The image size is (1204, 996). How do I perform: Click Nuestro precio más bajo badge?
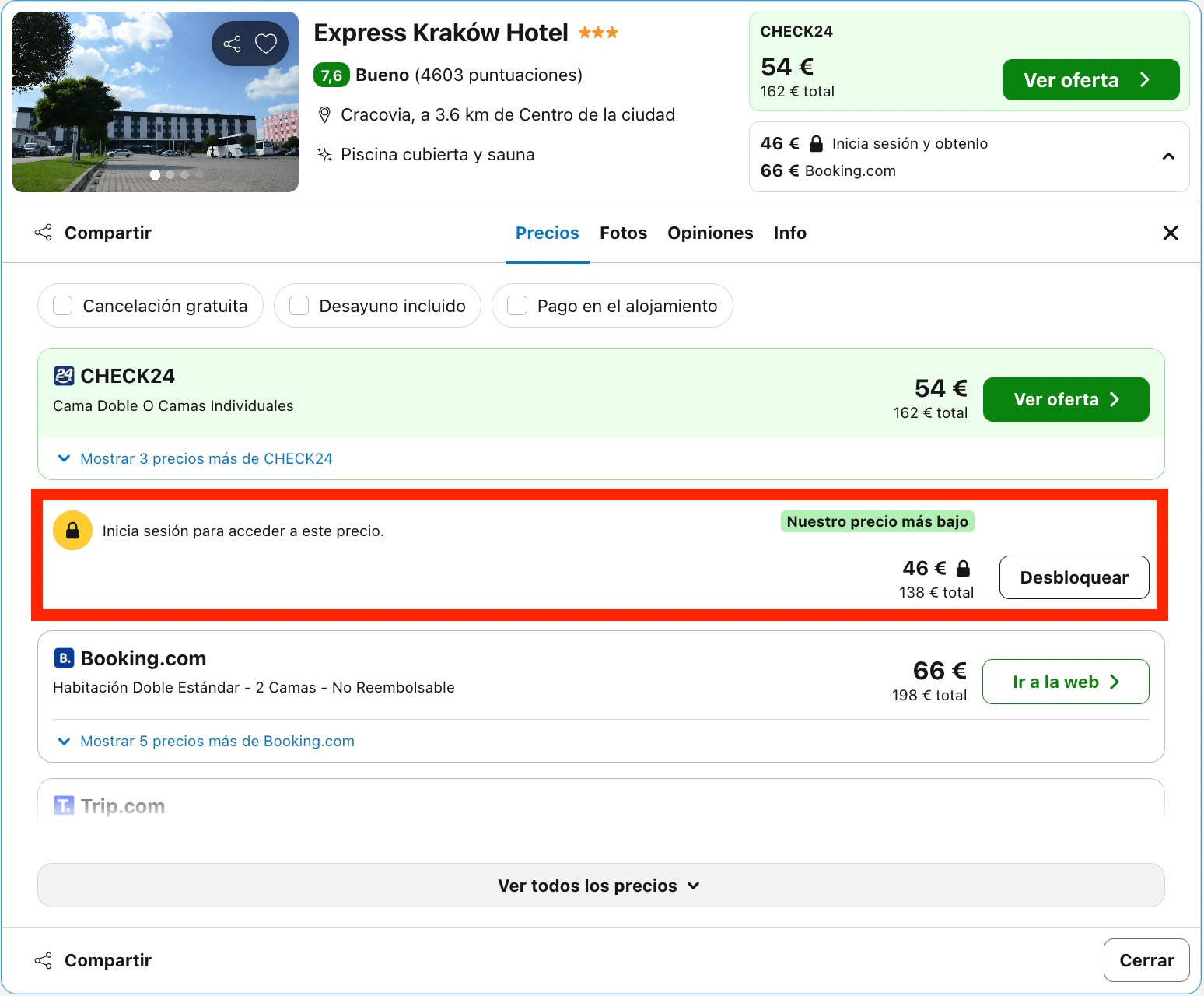click(877, 521)
